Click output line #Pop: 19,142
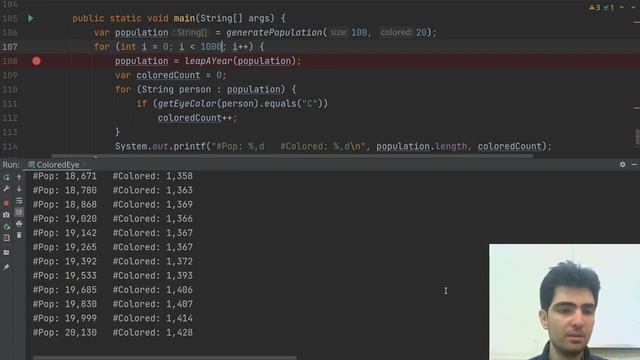 point(65,233)
